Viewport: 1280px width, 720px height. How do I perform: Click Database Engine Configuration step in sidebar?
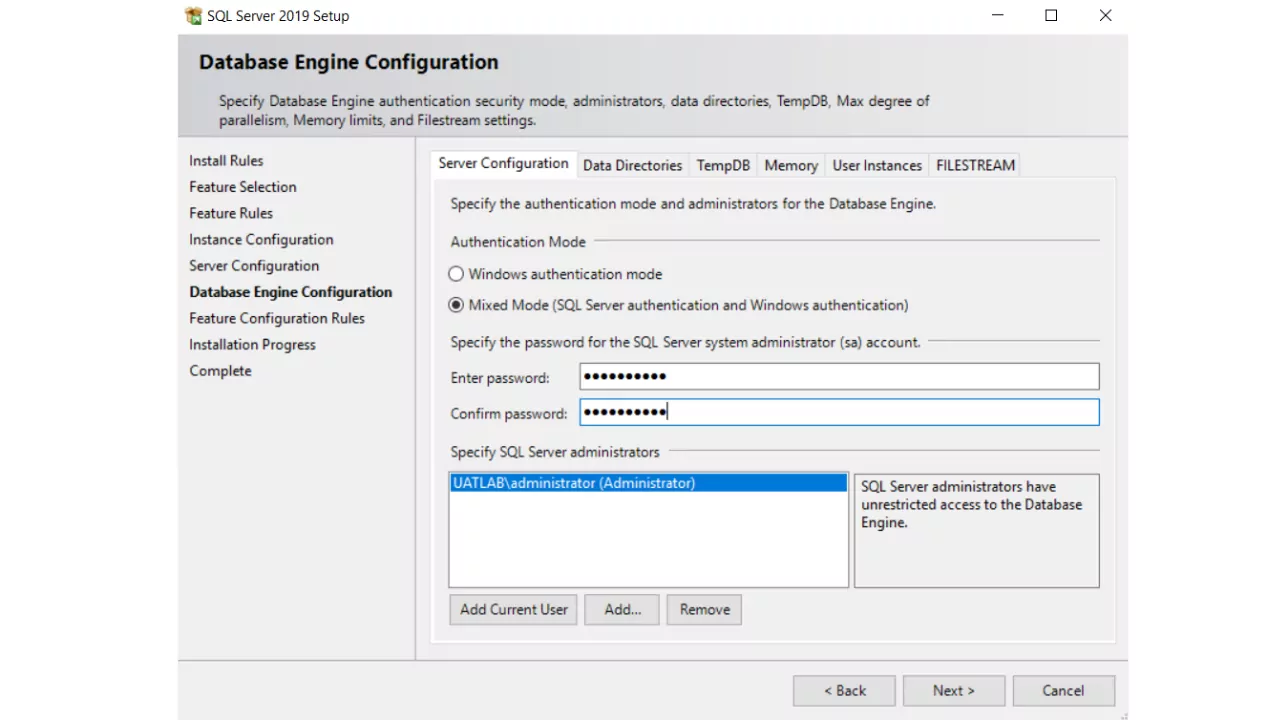pyautogui.click(x=291, y=292)
